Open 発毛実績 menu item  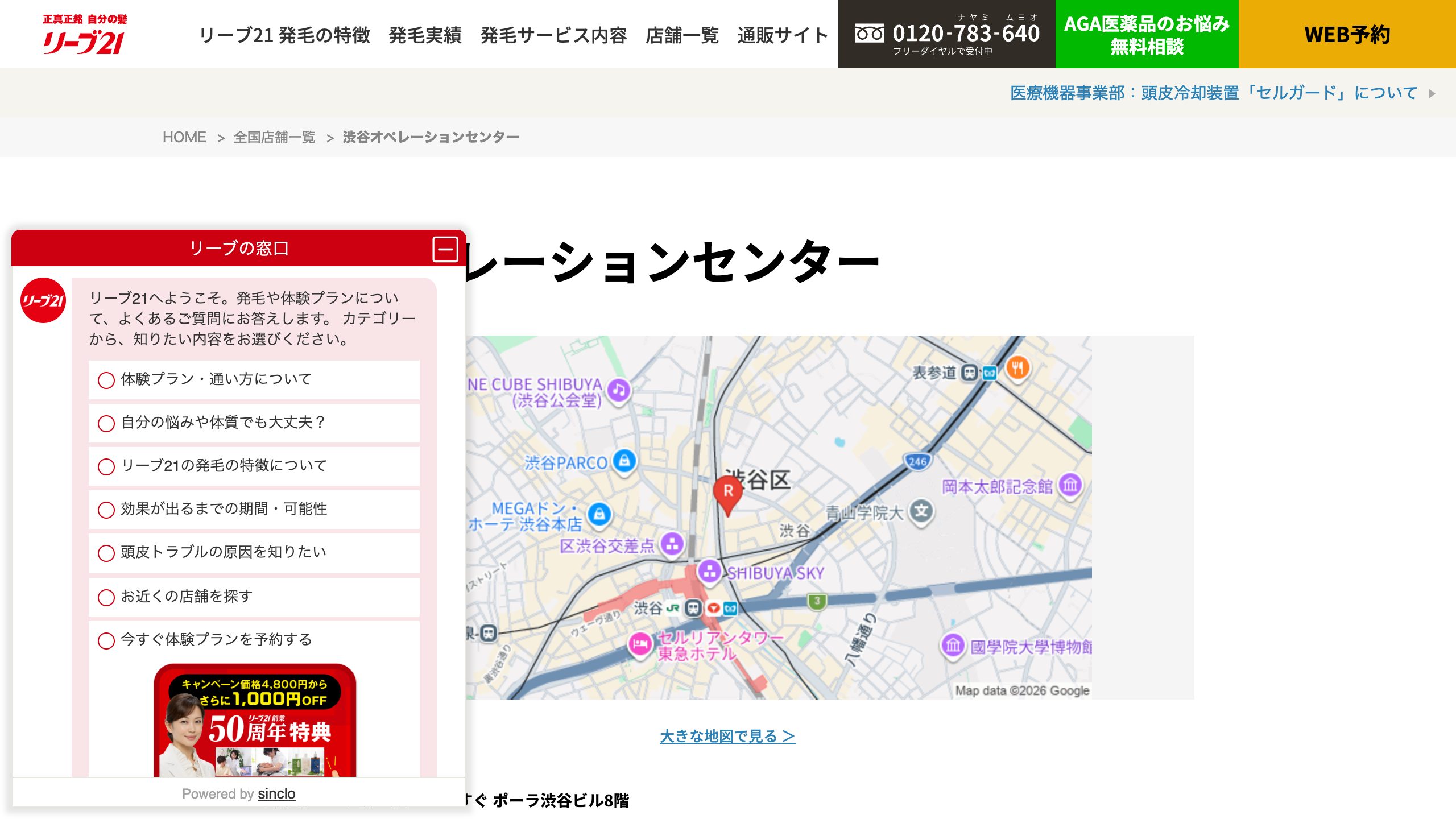(425, 35)
